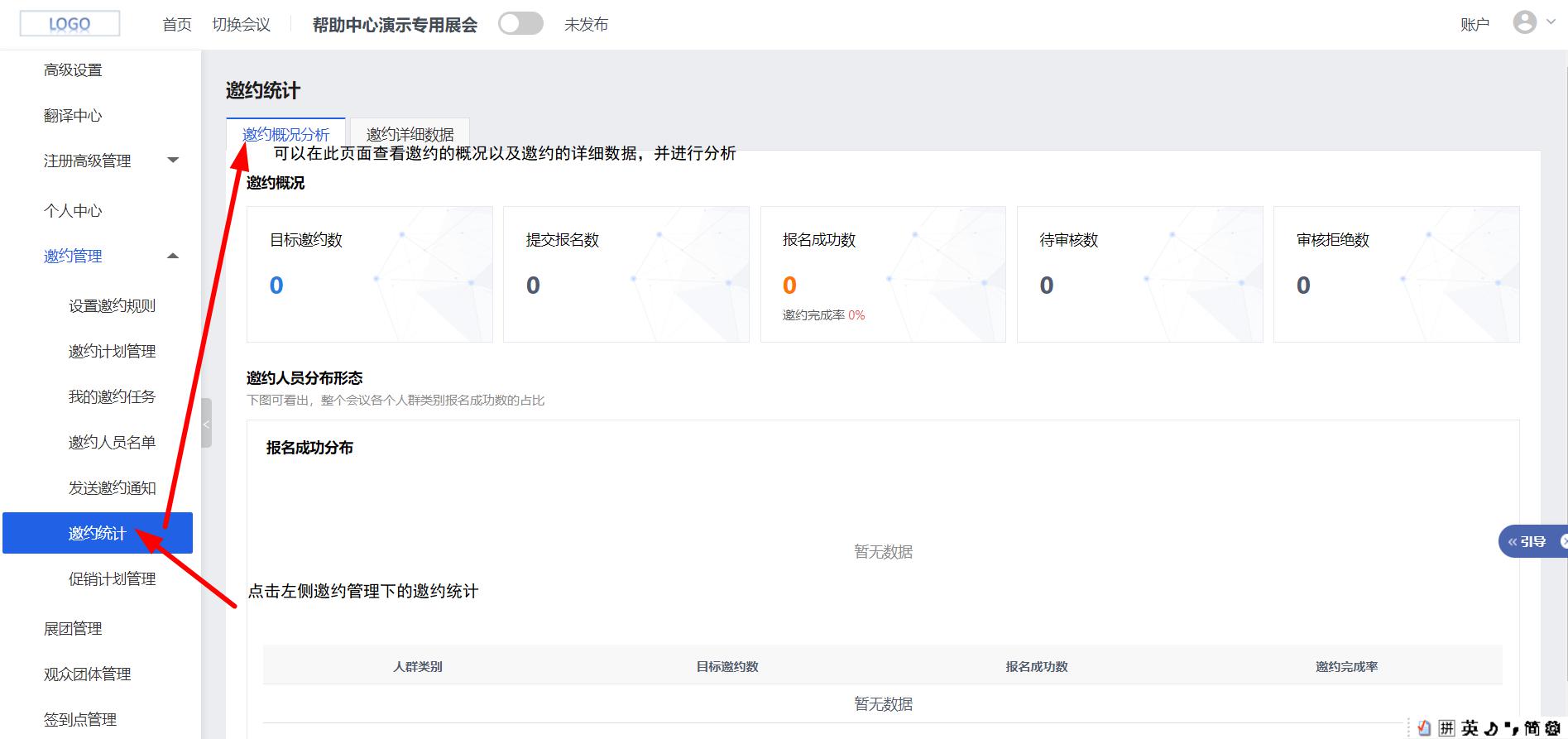Viewport: 1568px width, 739px height.
Task: Switch IME language with 英 icon
Action: (x=1470, y=728)
